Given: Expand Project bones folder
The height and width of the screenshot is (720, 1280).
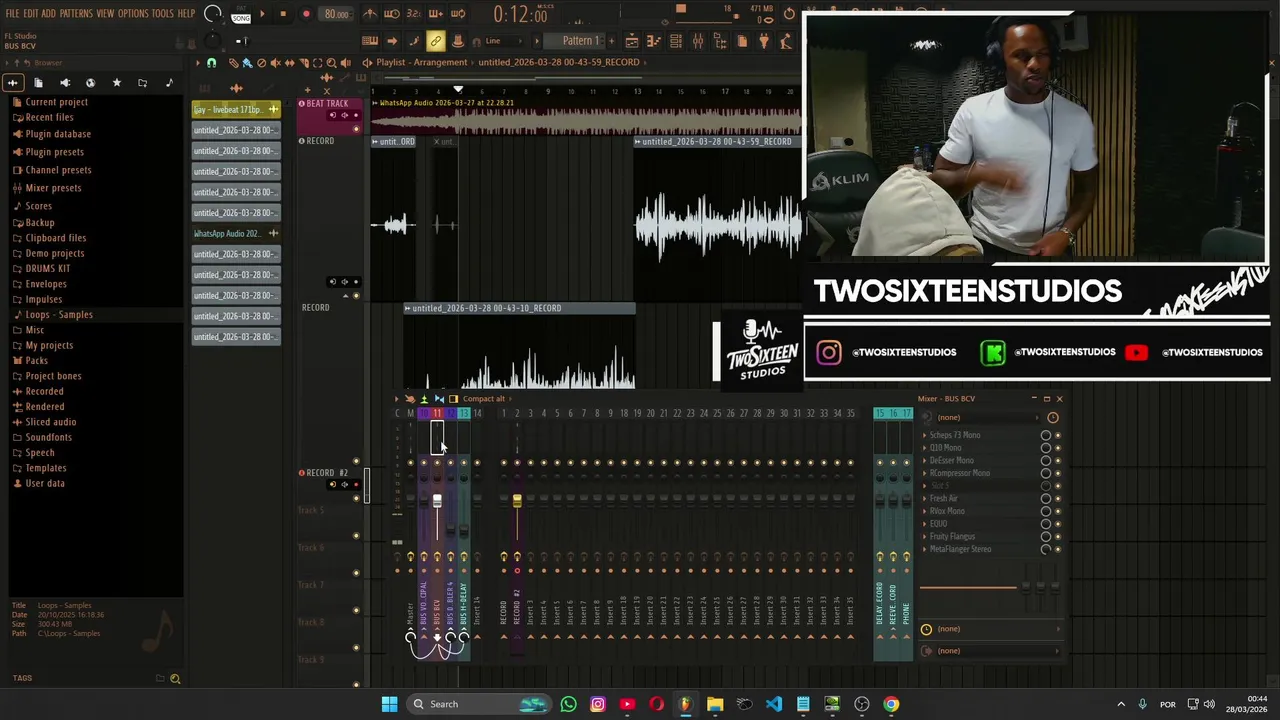Looking at the screenshot, I should tap(53, 376).
